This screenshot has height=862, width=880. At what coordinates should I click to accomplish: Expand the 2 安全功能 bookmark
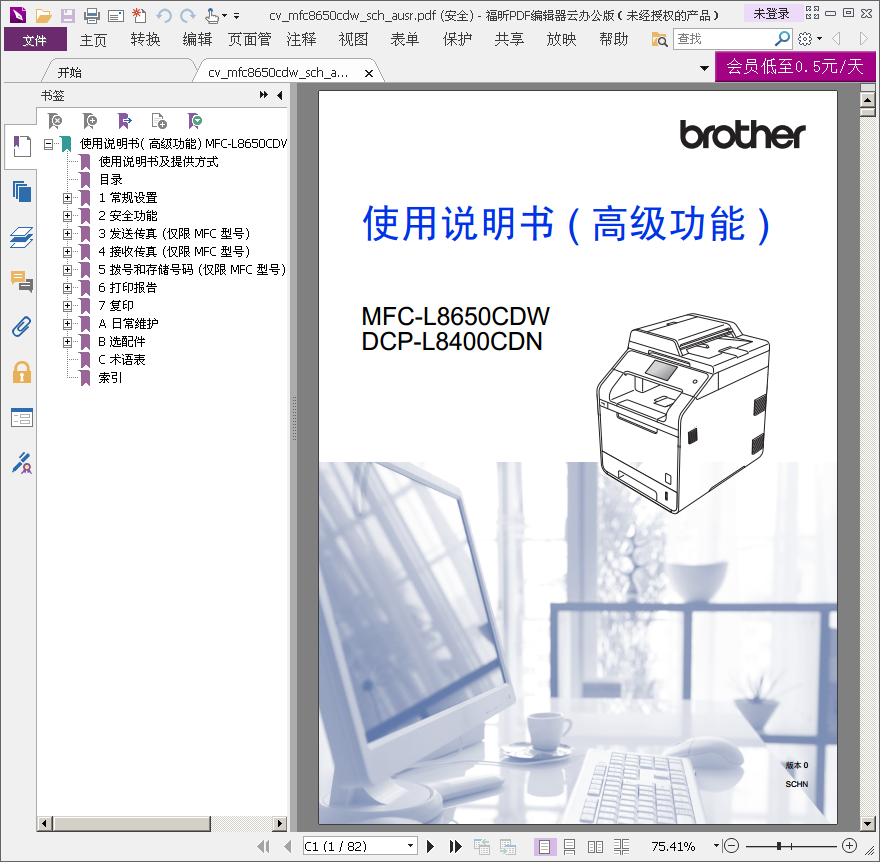(x=67, y=216)
